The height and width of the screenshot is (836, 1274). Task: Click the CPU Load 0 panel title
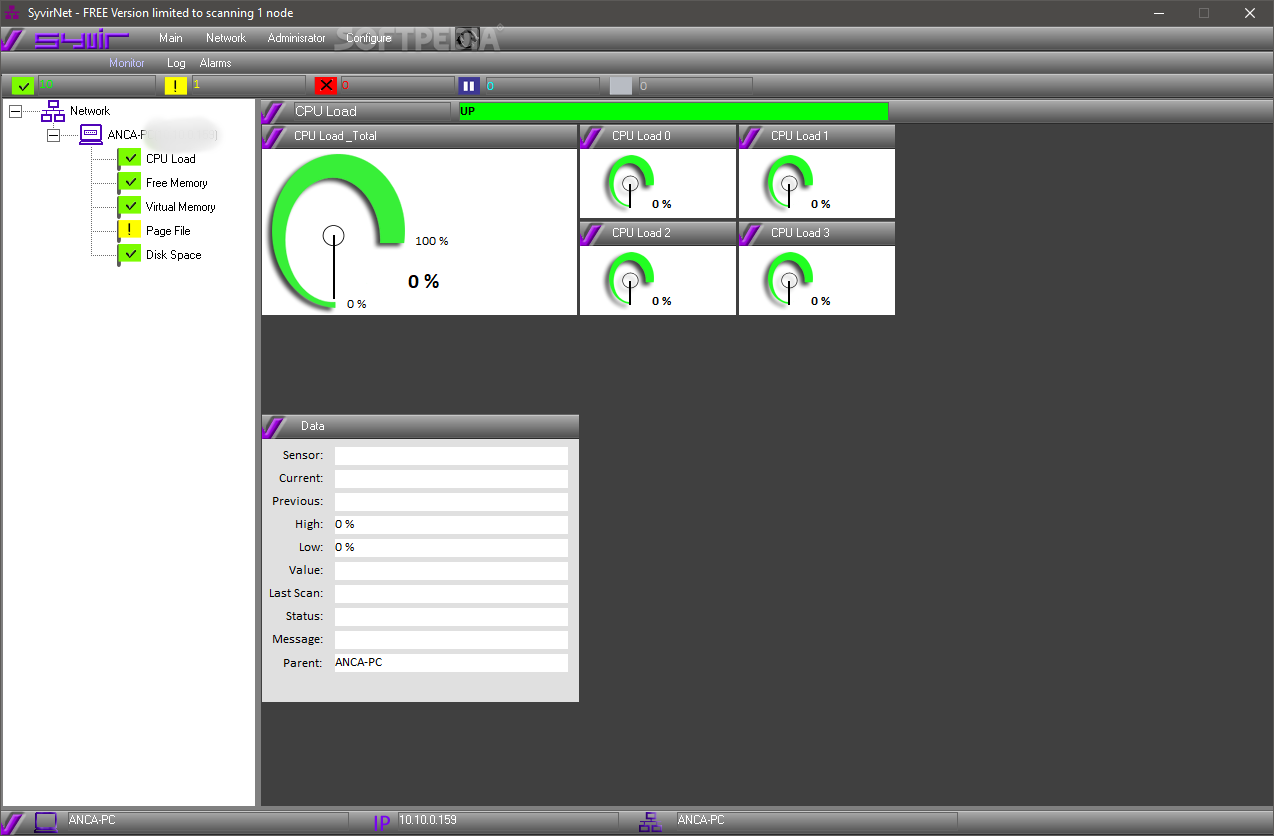tap(641, 136)
